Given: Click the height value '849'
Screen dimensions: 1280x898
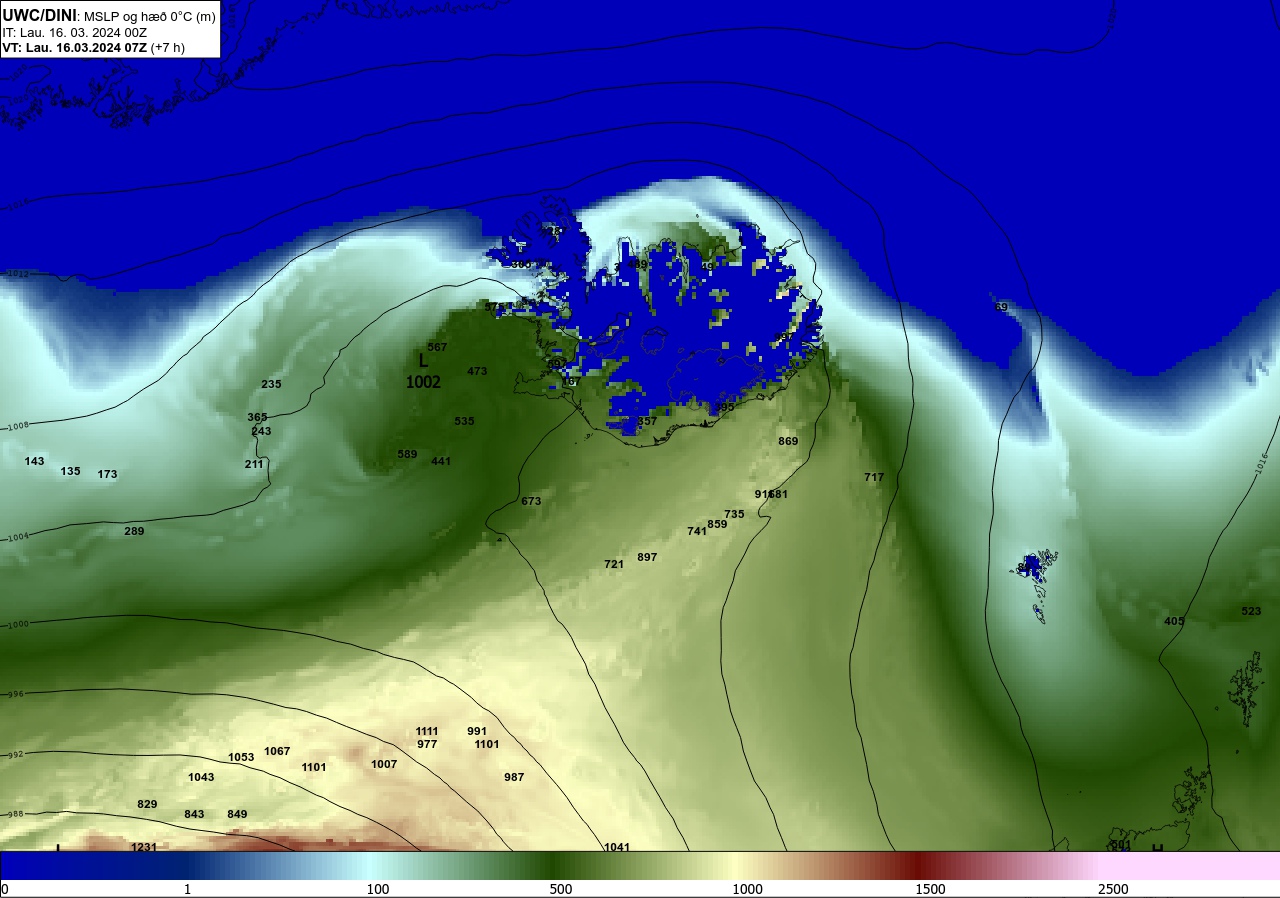Looking at the screenshot, I should [x=237, y=814].
